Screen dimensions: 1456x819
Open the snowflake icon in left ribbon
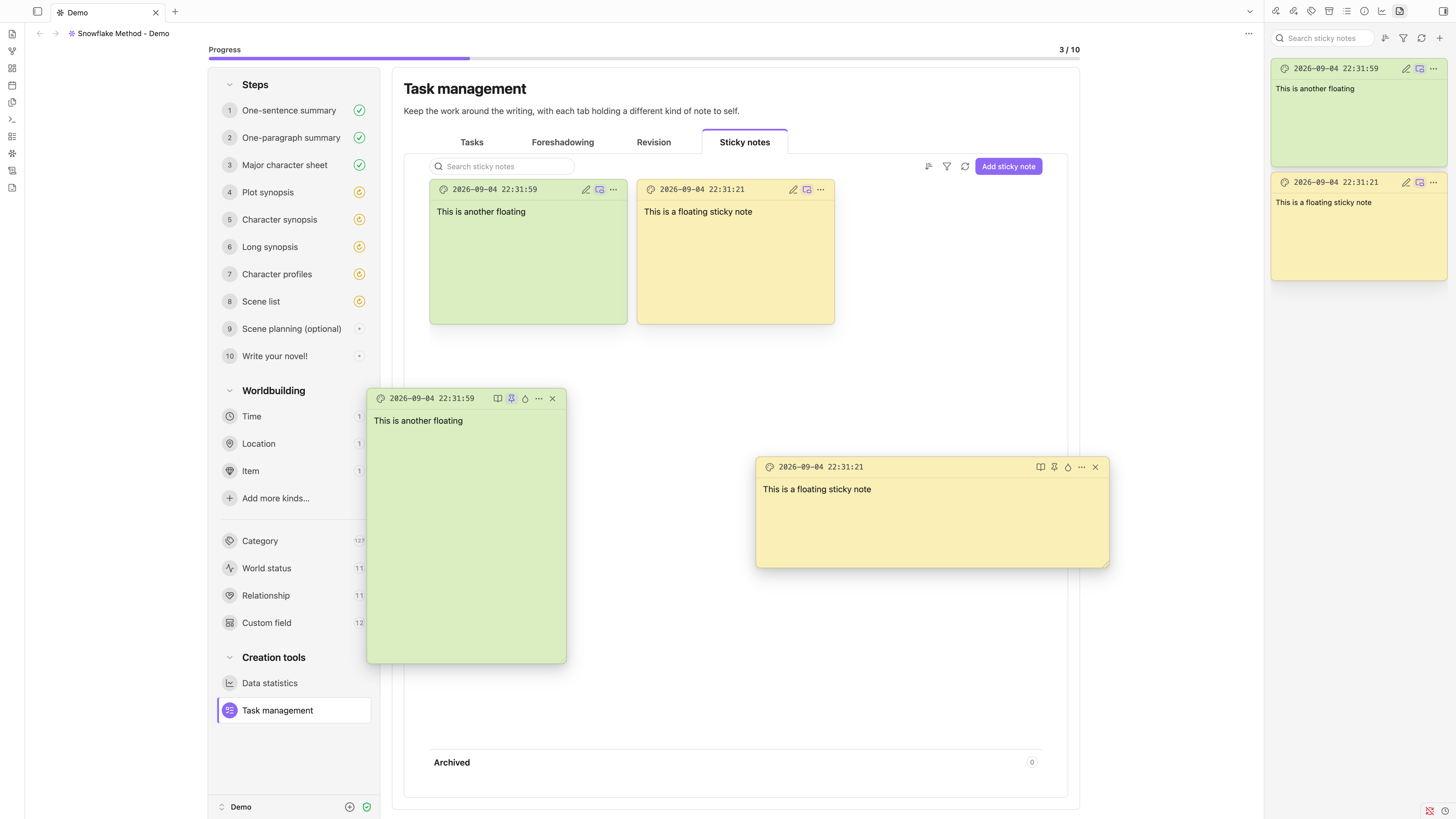point(12,153)
